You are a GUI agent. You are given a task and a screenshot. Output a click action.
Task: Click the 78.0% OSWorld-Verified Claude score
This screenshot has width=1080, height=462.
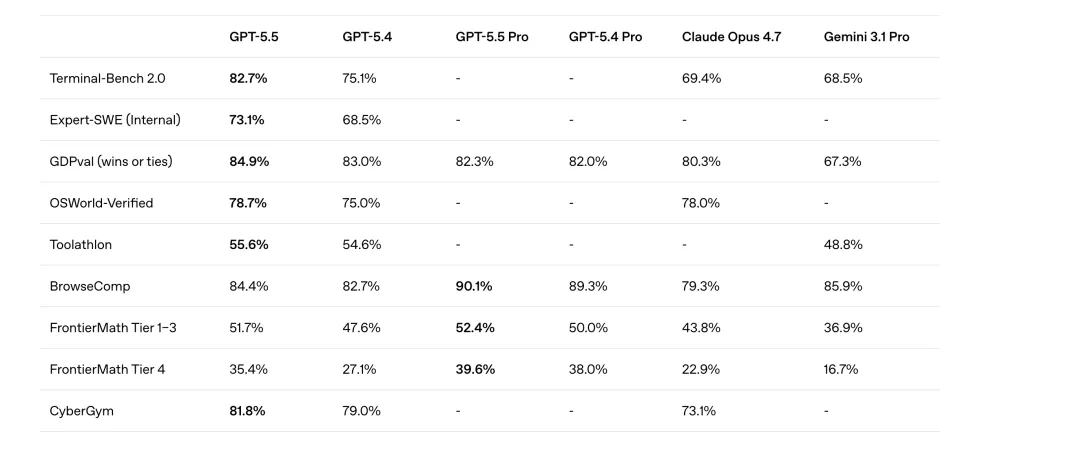point(701,203)
